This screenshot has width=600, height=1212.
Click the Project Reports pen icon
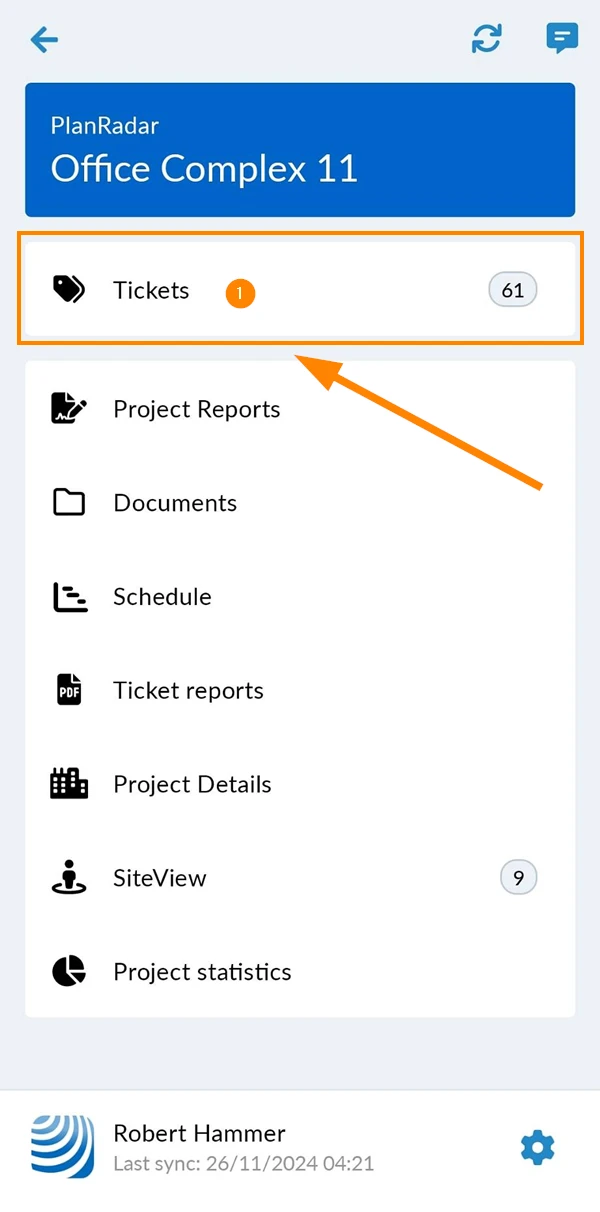(x=69, y=409)
